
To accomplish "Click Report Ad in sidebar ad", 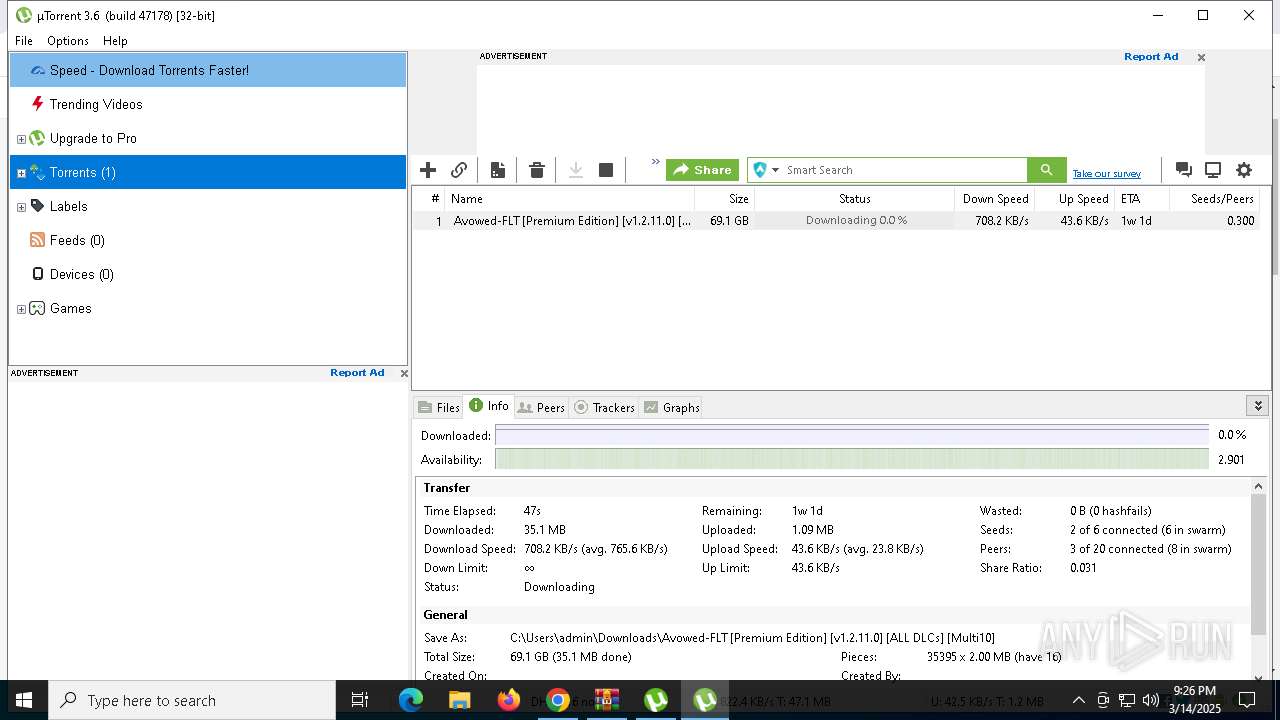I will 357,373.
